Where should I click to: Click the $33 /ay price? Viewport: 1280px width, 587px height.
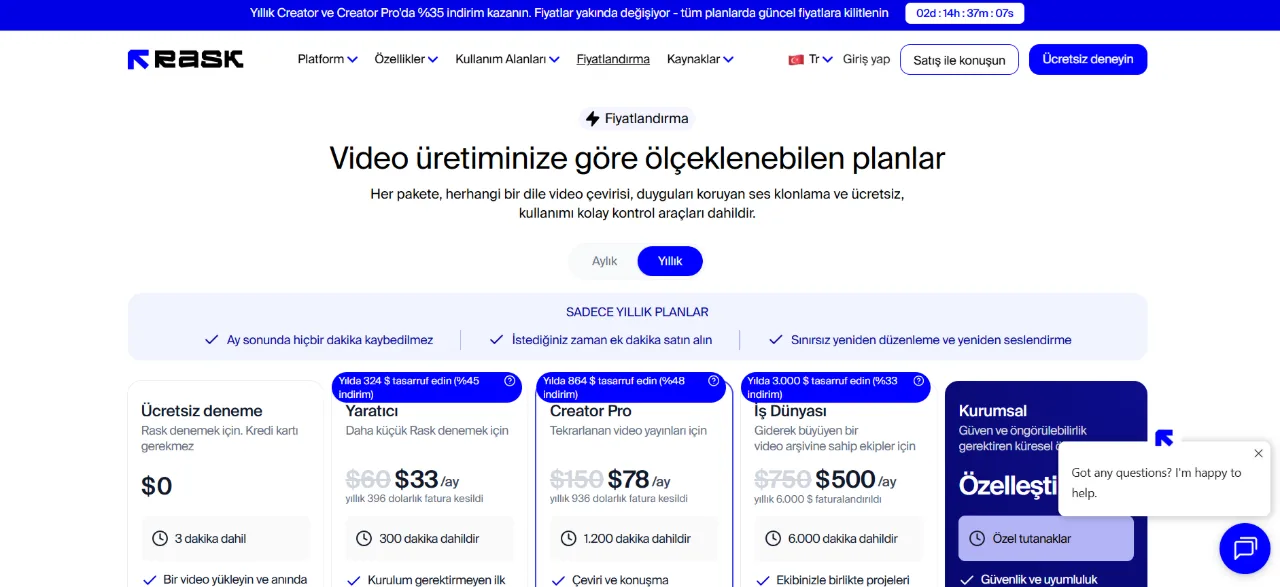point(427,480)
